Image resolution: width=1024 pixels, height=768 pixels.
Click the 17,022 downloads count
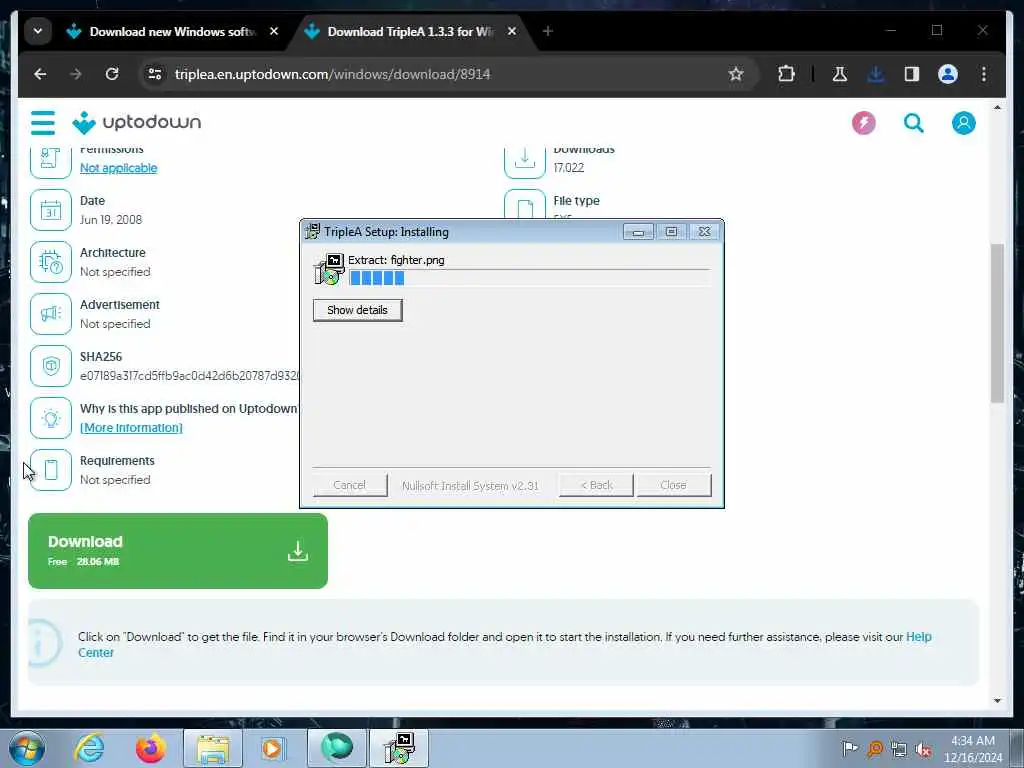coord(569,168)
